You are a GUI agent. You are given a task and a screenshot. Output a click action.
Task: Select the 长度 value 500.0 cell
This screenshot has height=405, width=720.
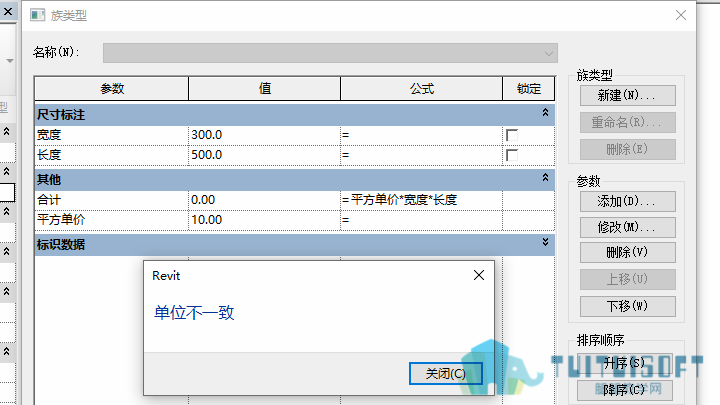click(264, 155)
